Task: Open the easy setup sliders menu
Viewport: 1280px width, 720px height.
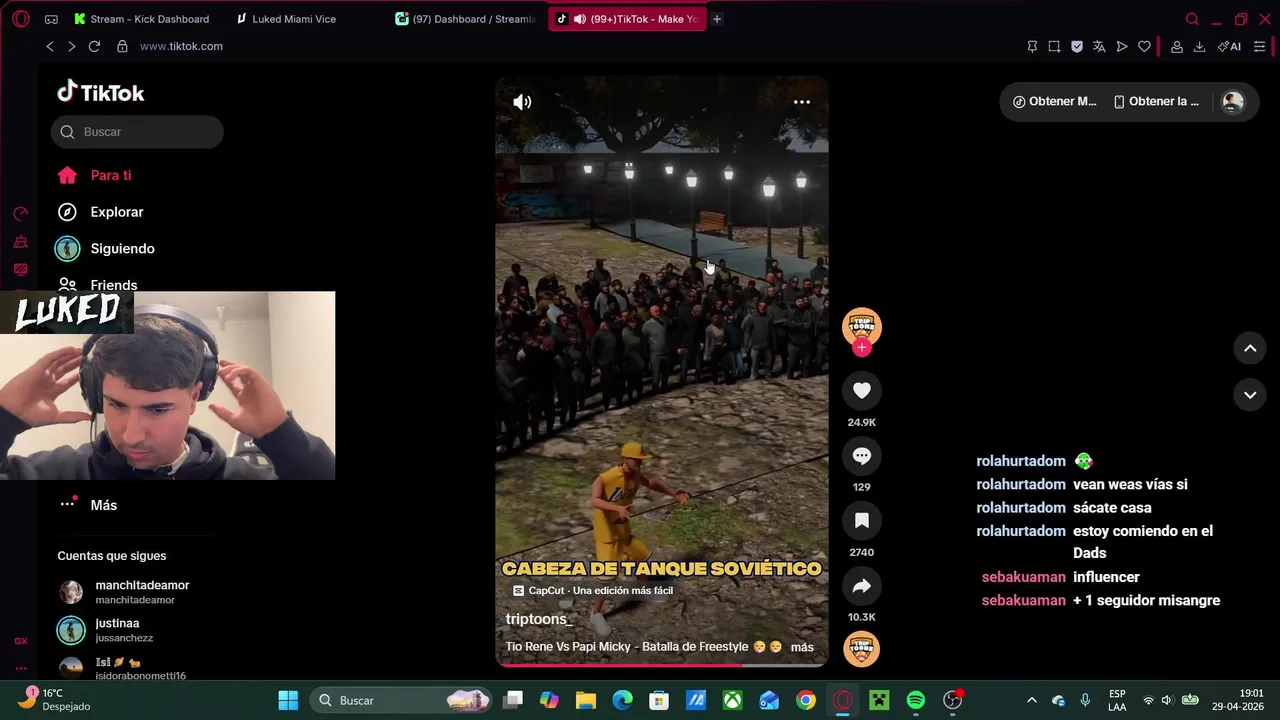Action: pos(1259,47)
